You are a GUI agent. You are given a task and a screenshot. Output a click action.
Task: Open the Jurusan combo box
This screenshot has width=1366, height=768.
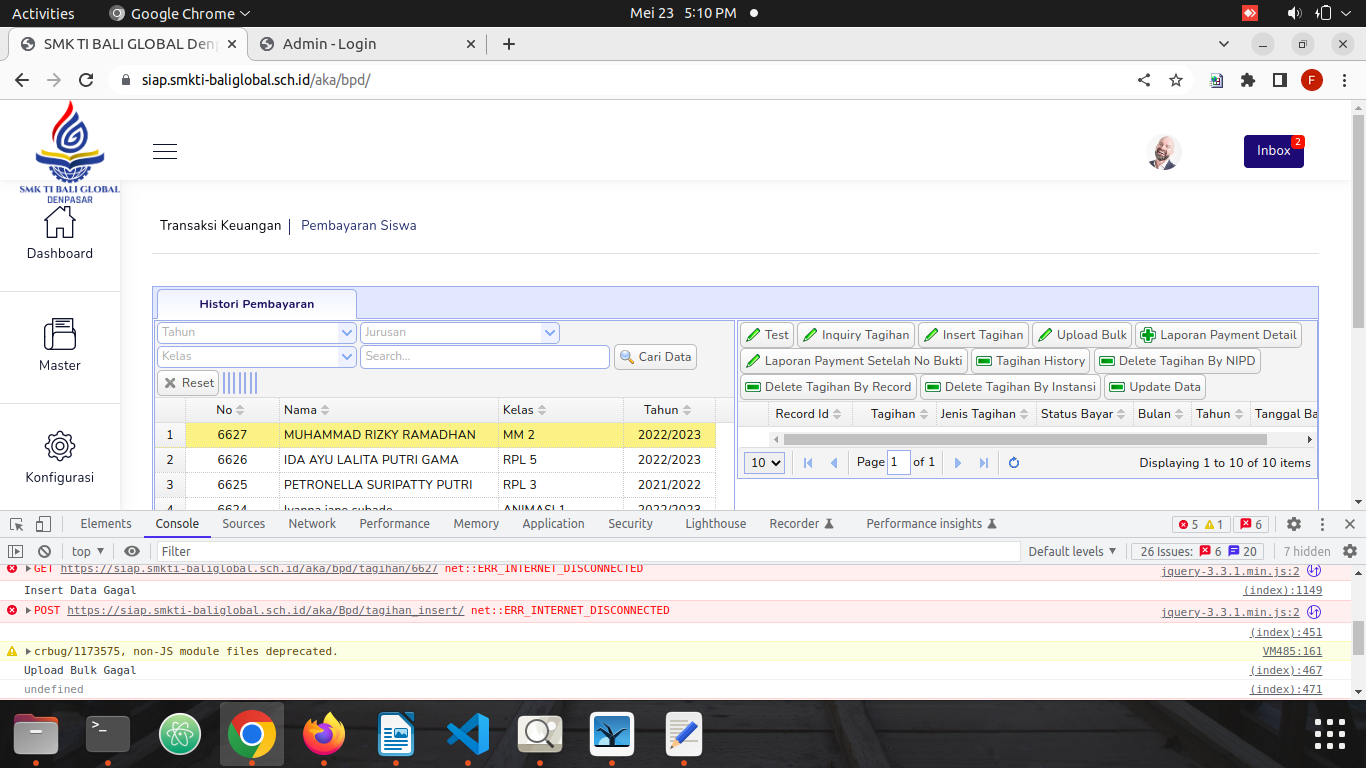pyautogui.click(x=549, y=332)
